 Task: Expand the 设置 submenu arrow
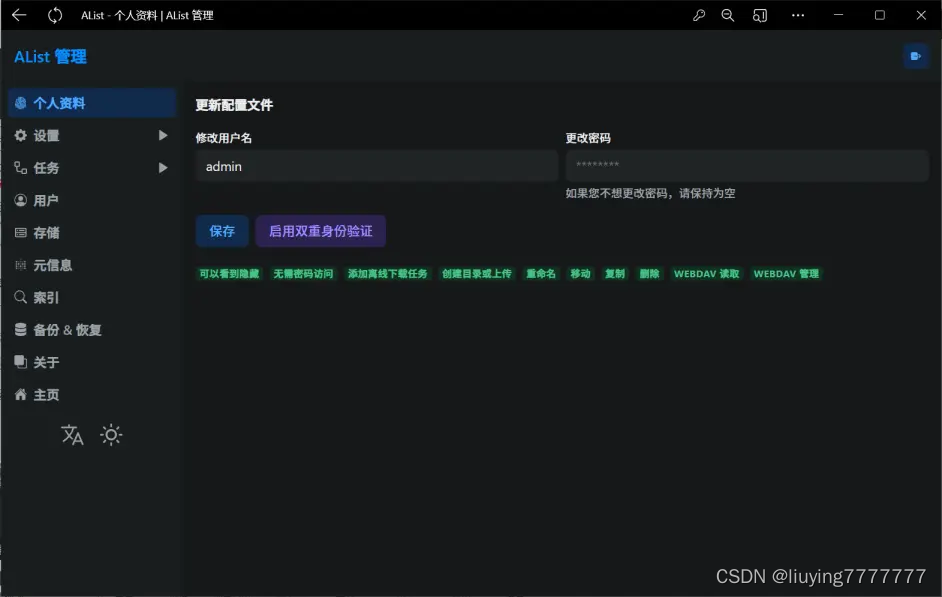163,135
